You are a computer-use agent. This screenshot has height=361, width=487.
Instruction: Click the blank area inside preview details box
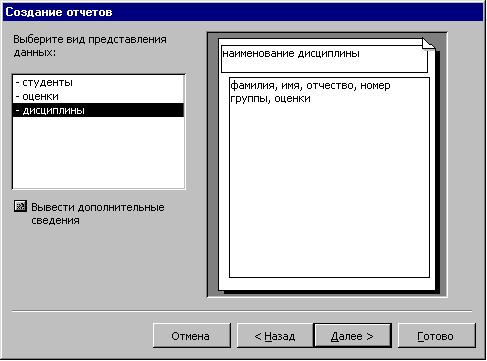329,190
